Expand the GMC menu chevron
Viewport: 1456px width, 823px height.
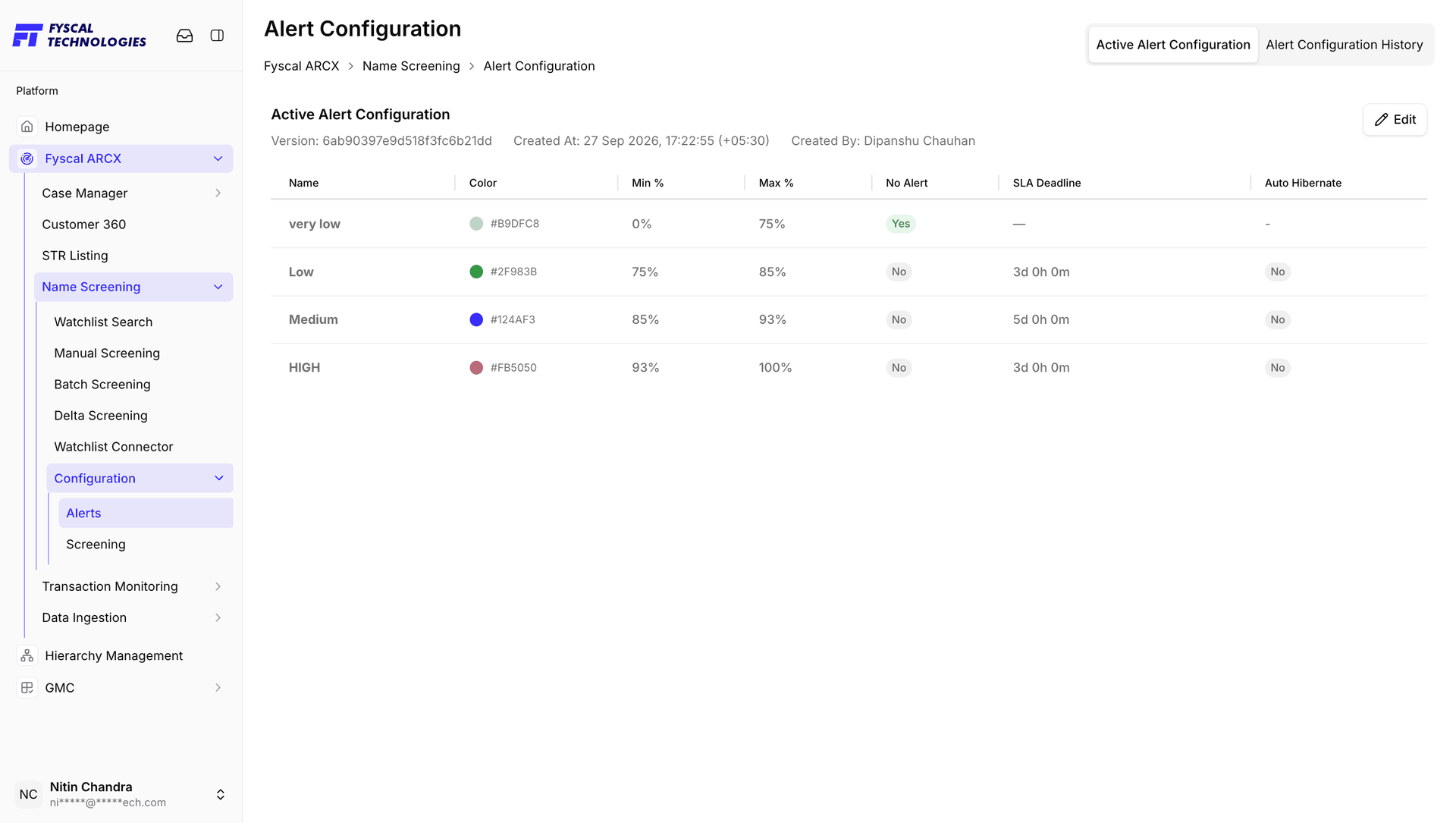click(218, 687)
